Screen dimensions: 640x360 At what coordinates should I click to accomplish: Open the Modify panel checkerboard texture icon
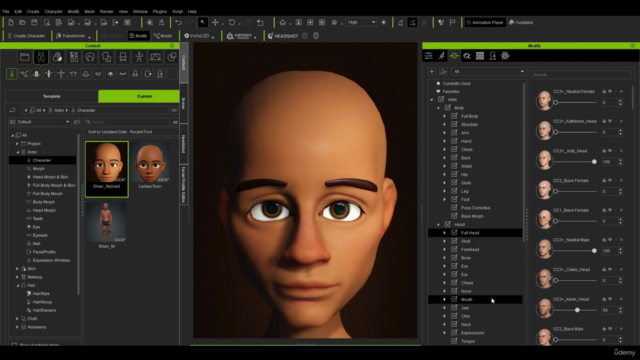[480, 56]
